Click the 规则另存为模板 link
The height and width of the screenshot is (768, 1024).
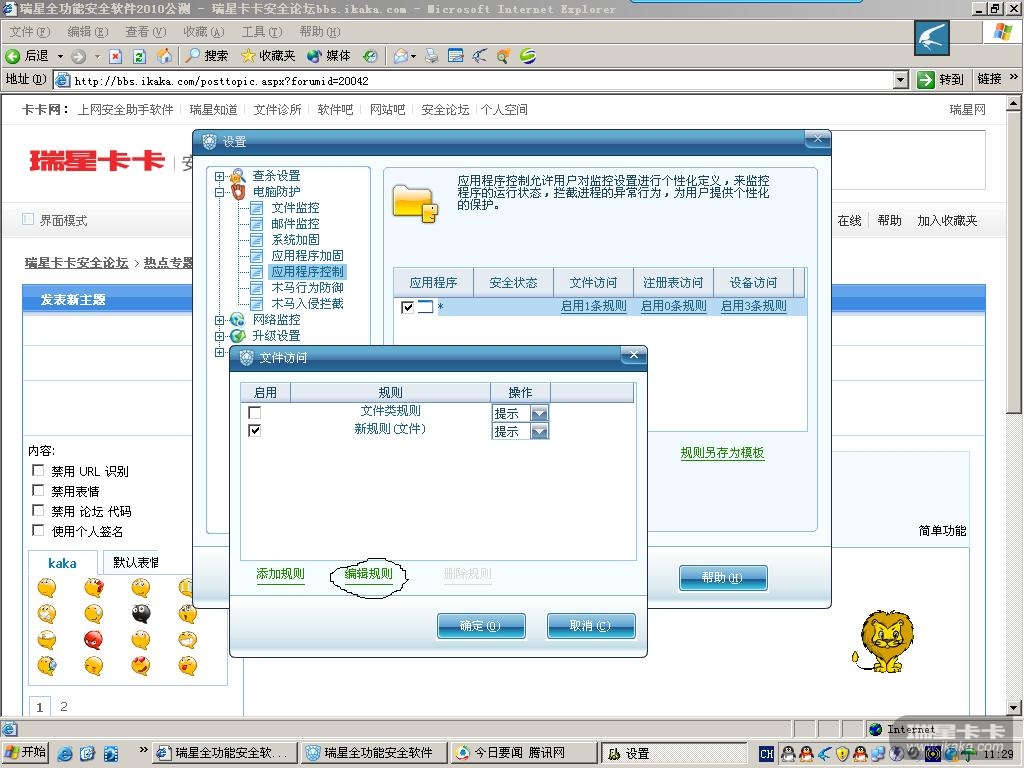coord(722,453)
